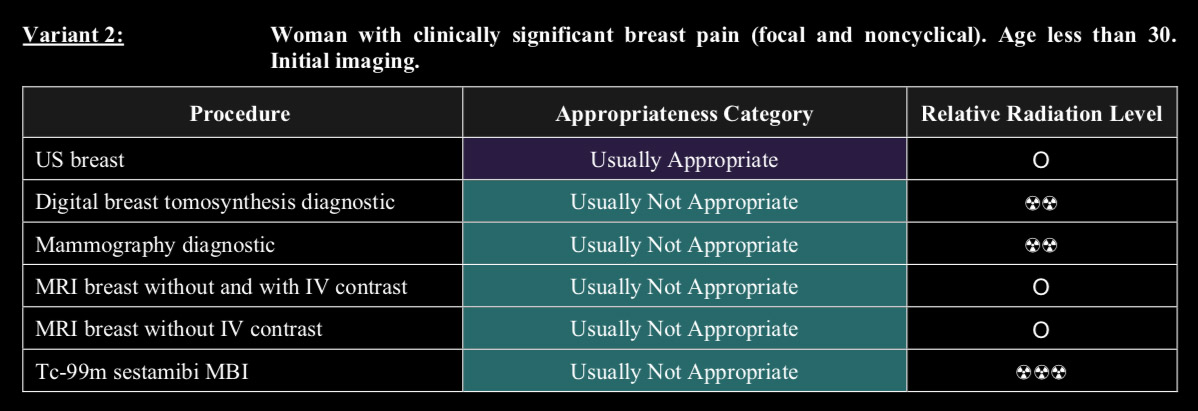Click the tomosynthesis row's two radiation symbols
Screen dimensions: 1198x411
click(1041, 203)
